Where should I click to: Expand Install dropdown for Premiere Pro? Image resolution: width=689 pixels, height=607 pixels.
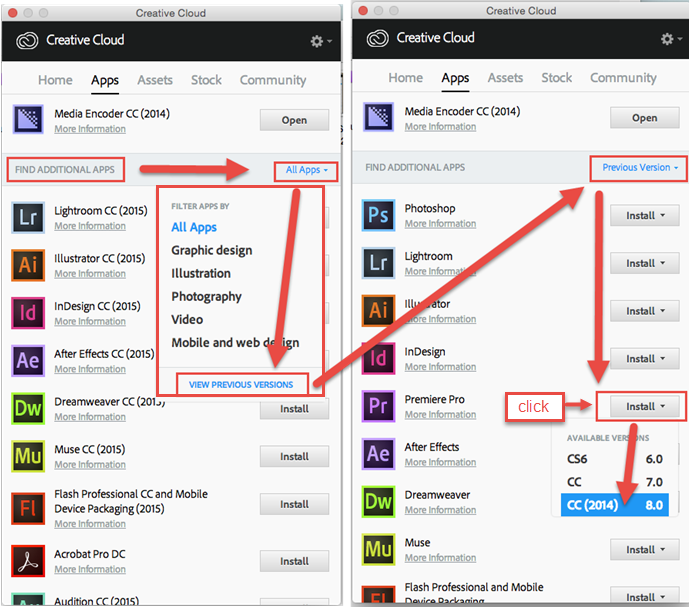(x=645, y=407)
